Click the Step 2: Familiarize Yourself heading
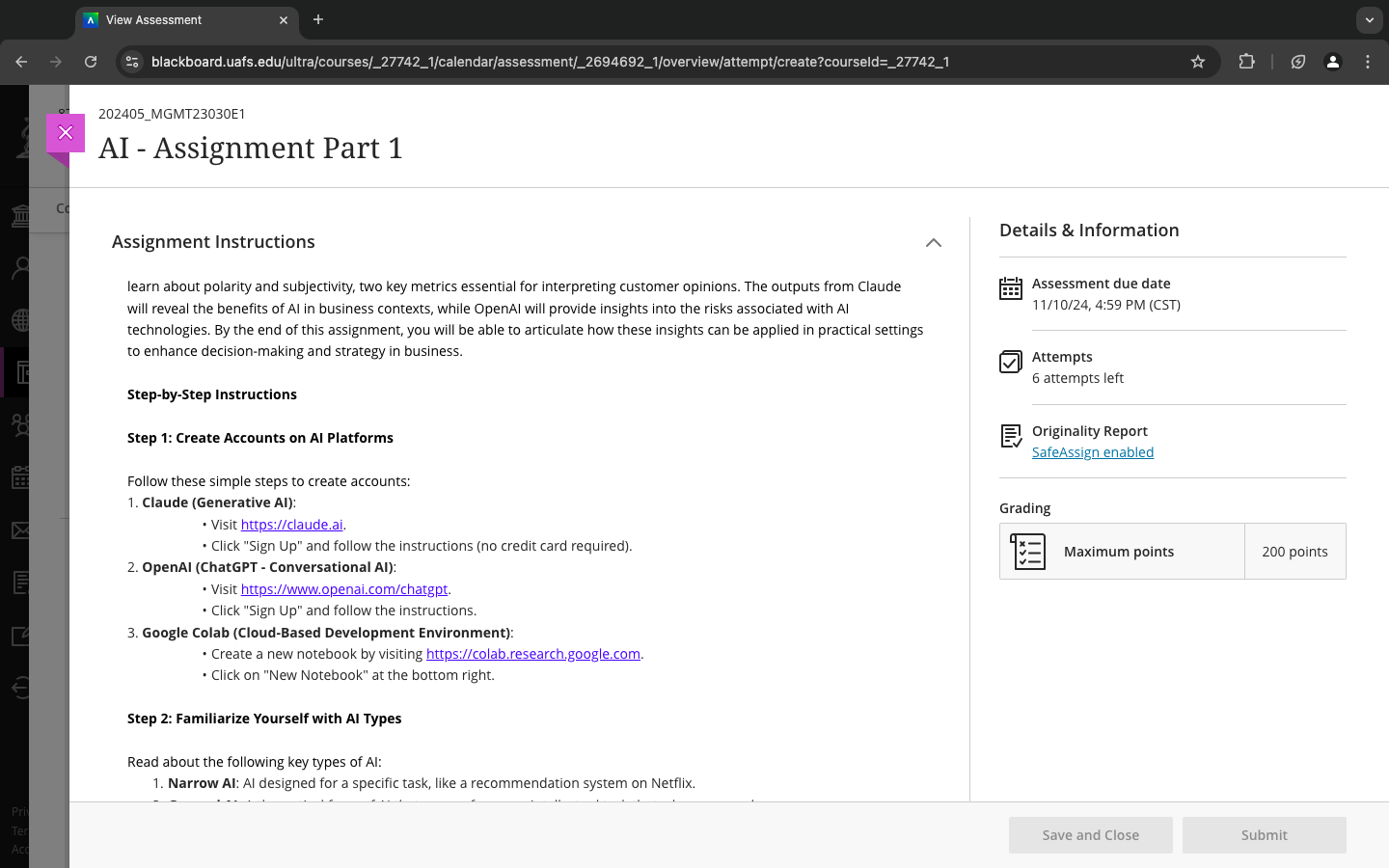Image resolution: width=1389 pixels, height=868 pixels. (x=264, y=719)
